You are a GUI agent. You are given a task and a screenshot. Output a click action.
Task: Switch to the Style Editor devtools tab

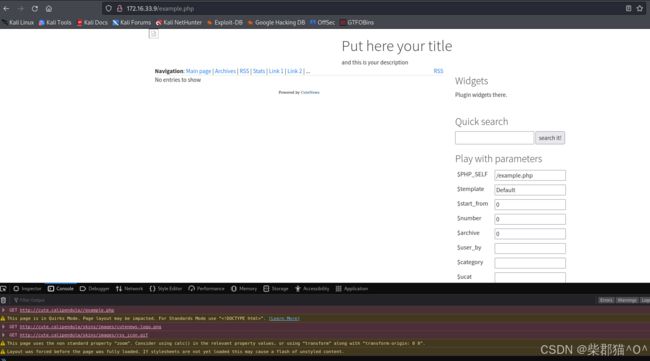(165, 288)
